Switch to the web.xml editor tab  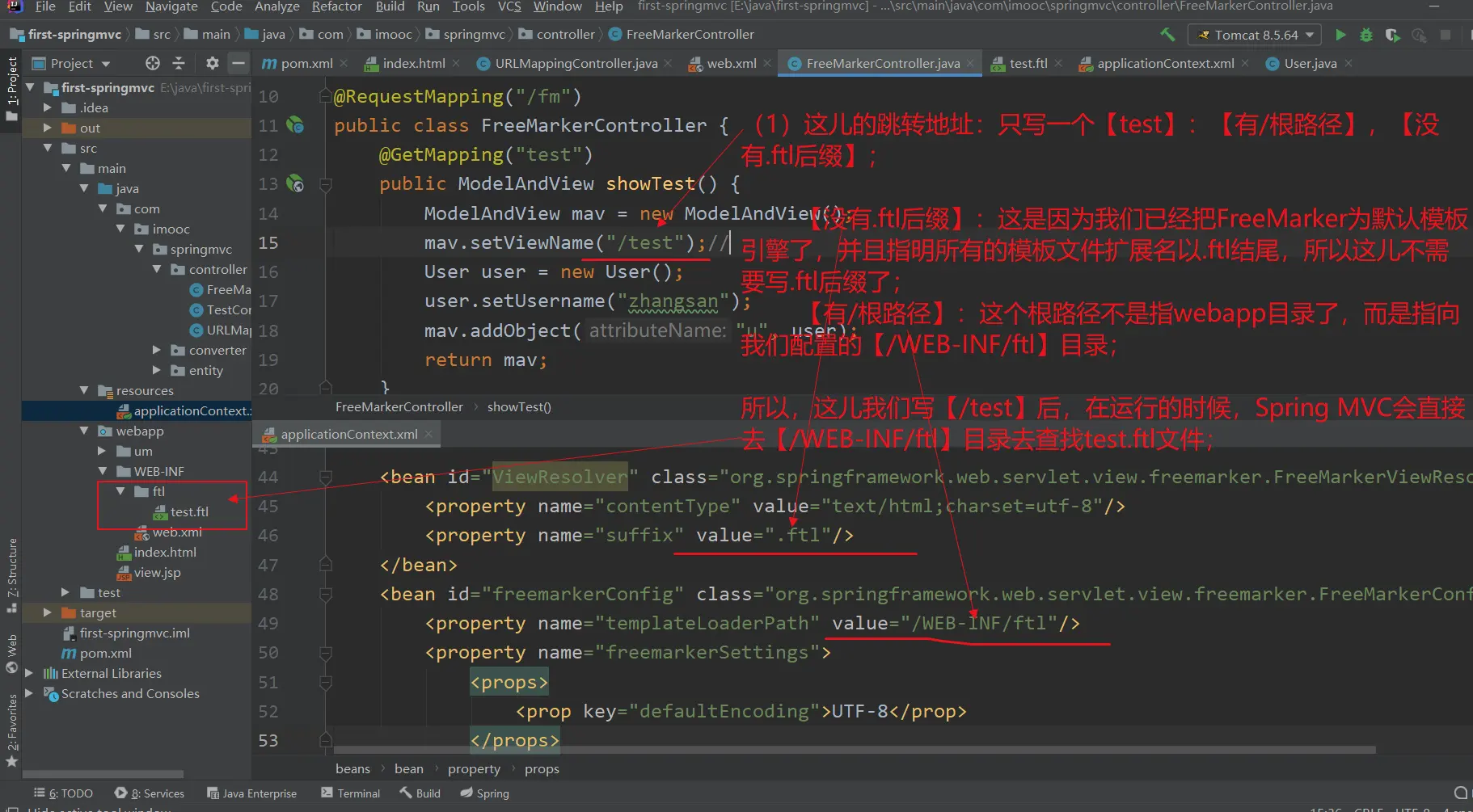click(731, 63)
